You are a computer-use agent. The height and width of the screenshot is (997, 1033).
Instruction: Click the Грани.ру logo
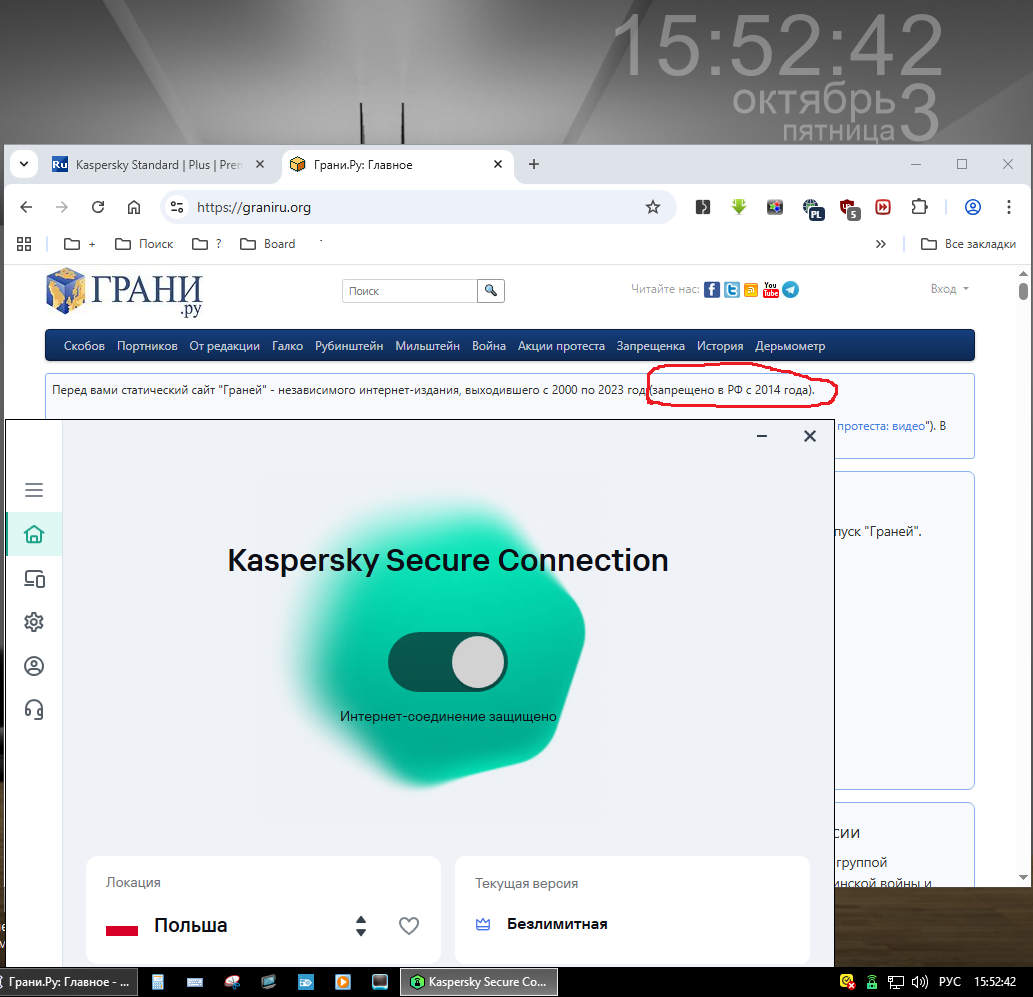click(124, 292)
